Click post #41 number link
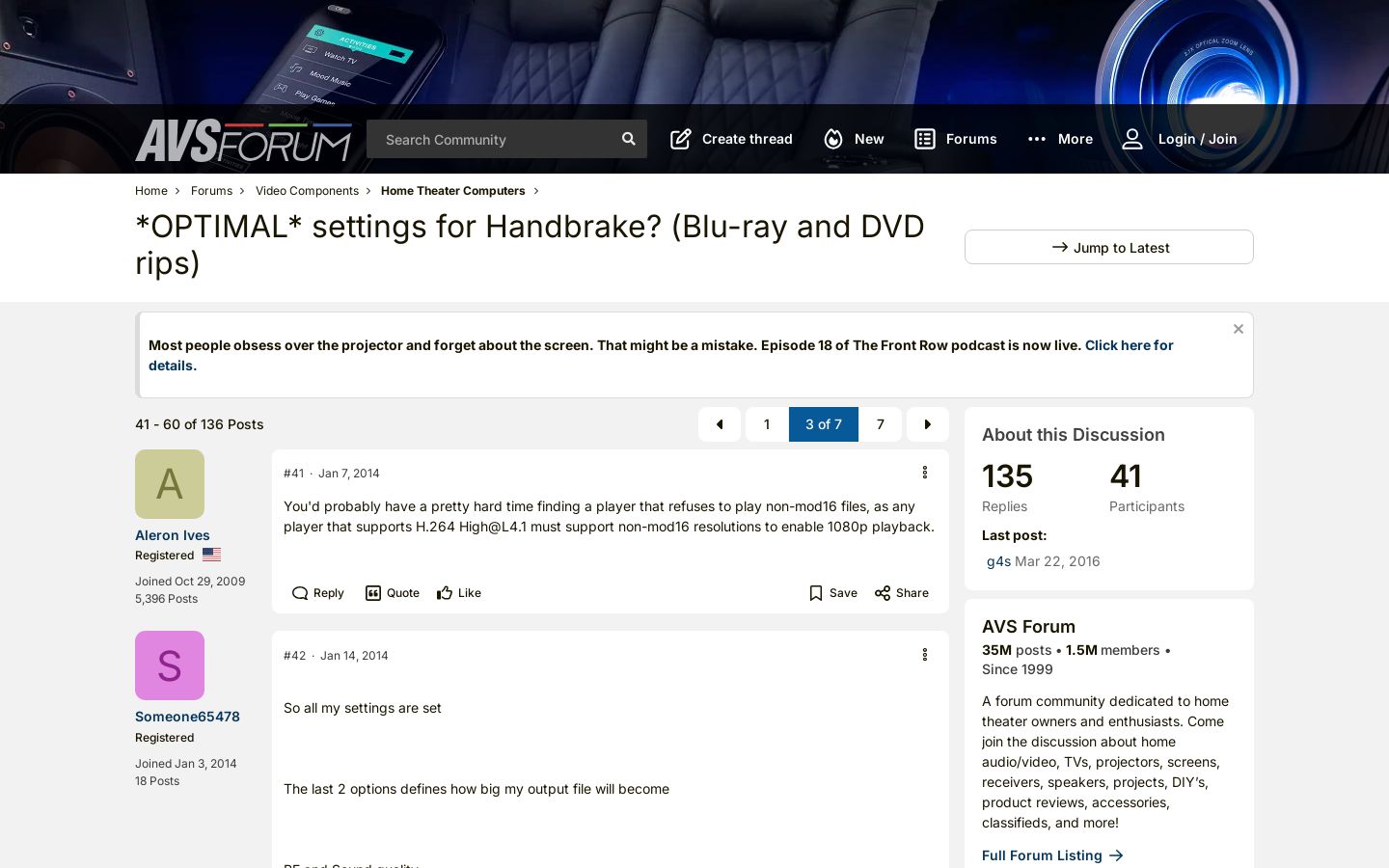Image resolution: width=1389 pixels, height=868 pixels. coord(293,474)
